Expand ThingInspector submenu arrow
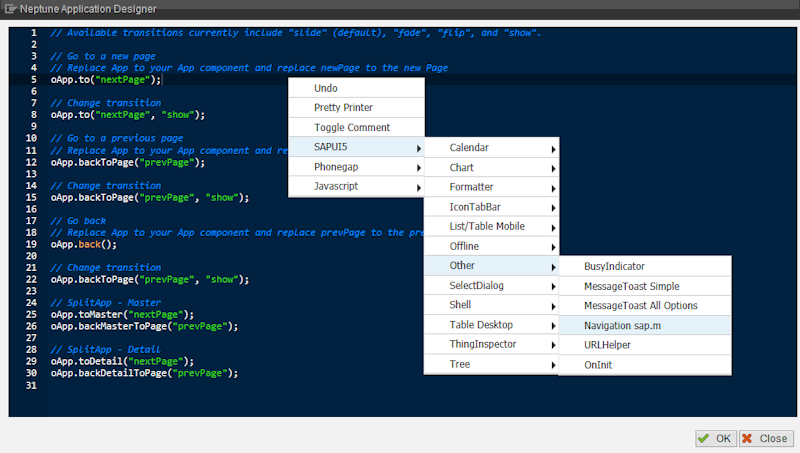 tap(554, 345)
